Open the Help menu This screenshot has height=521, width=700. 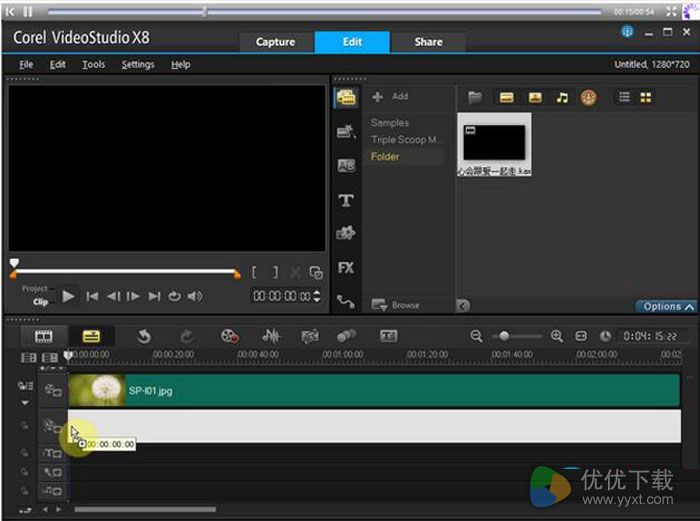181,65
